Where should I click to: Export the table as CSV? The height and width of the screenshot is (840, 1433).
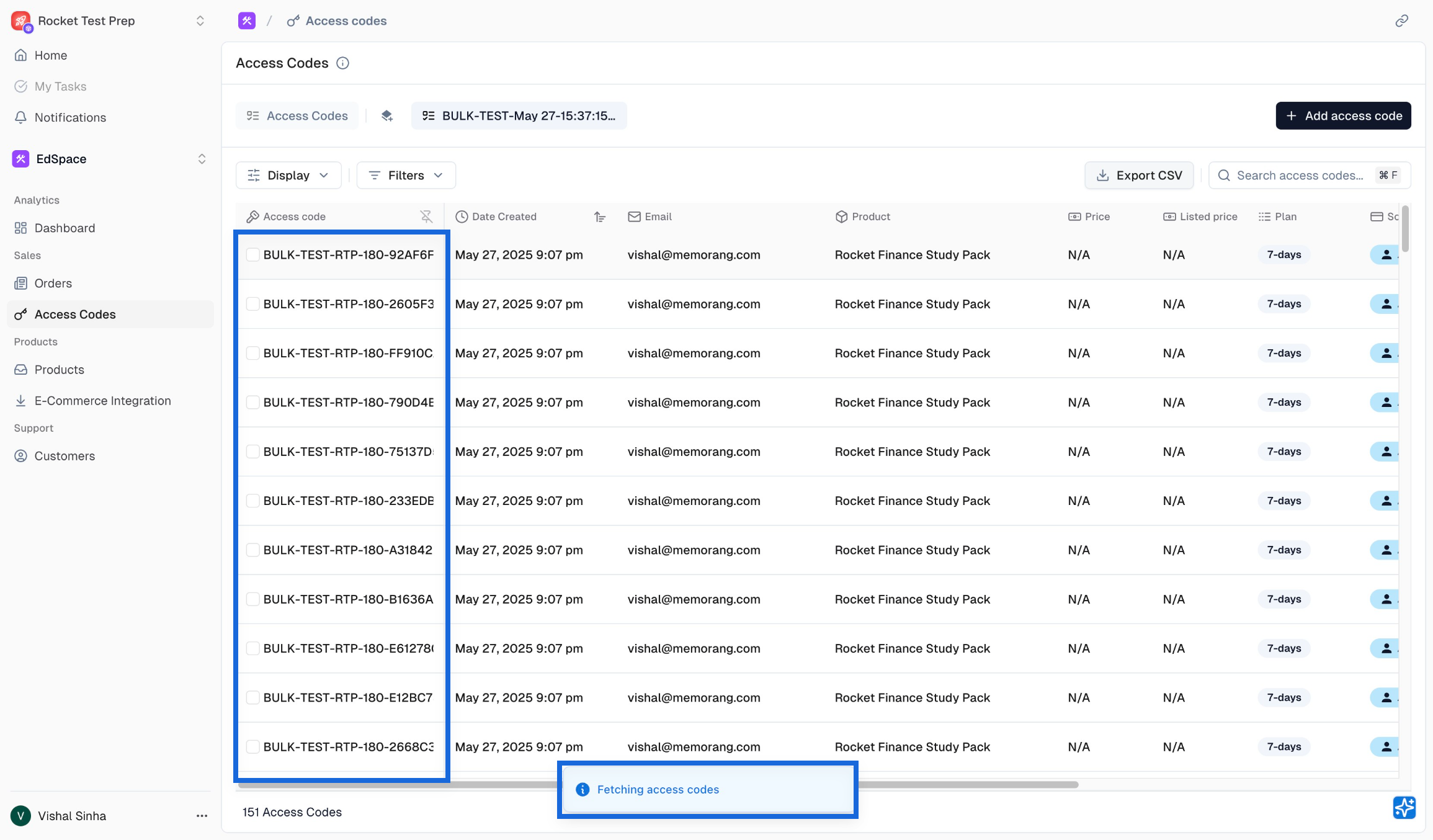click(x=1138, y=176)
